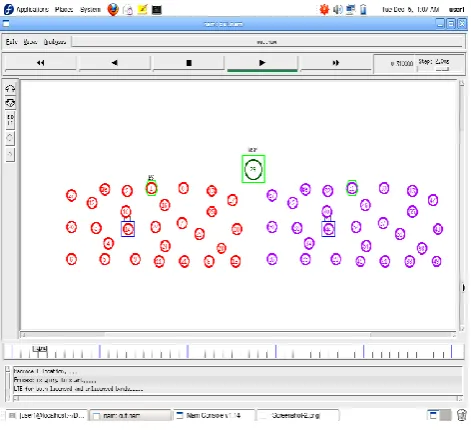The width and height of the screenshot is (471, 430).
Task: Click the time marker handle on the timeline
Action: click(40, 349)
